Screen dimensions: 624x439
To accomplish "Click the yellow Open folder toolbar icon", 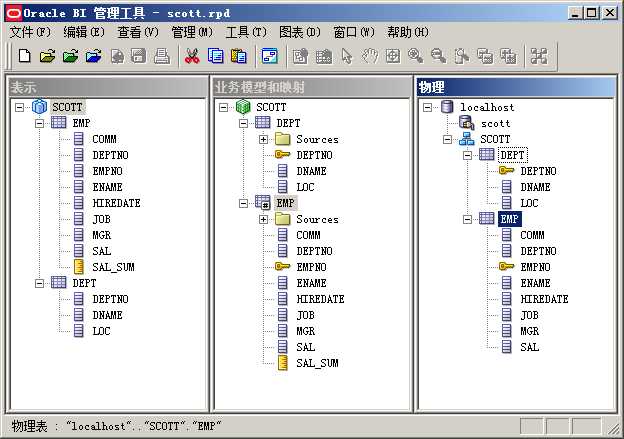I will [48, 56].
